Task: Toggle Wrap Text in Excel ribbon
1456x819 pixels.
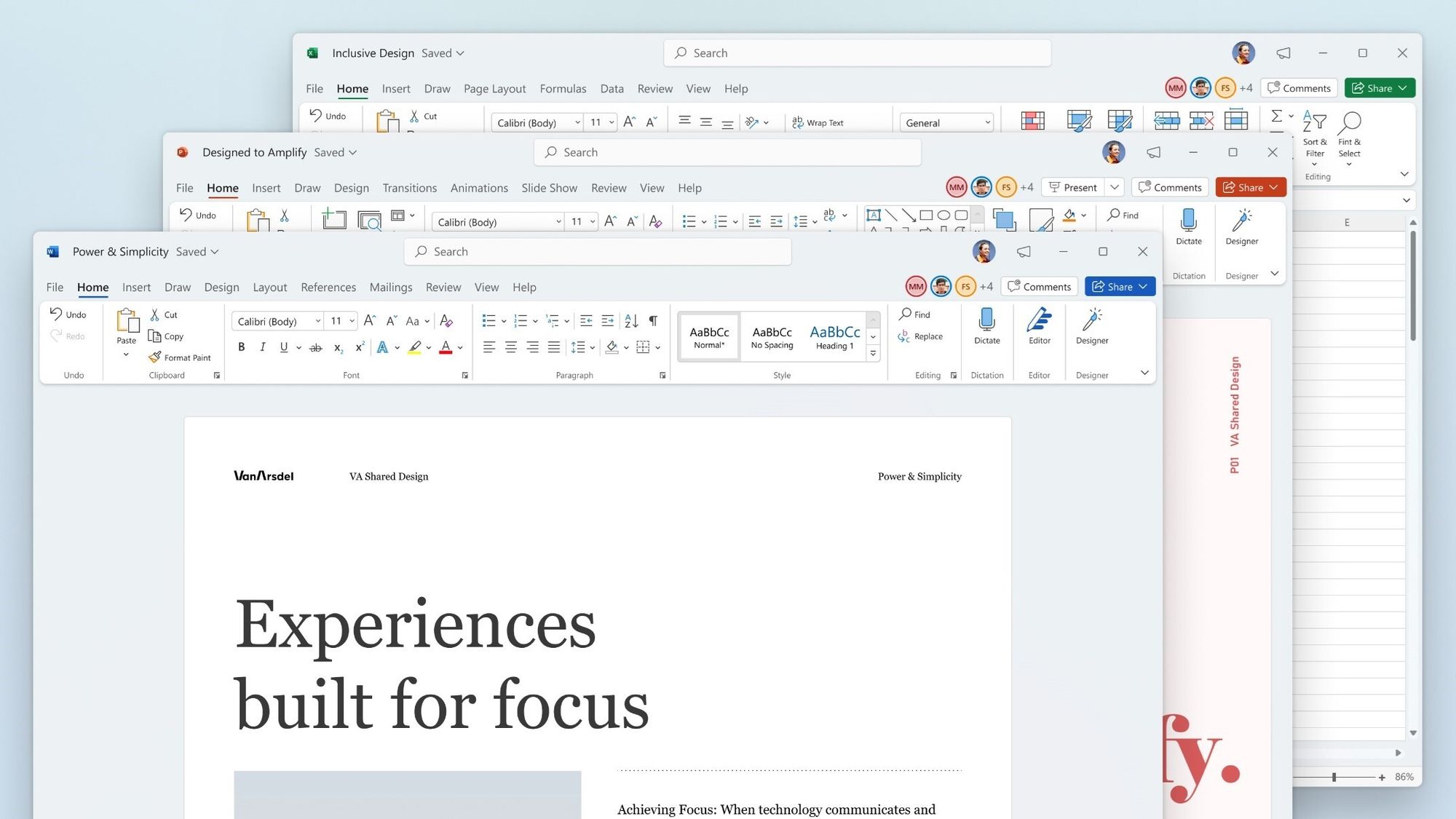Action: pyautogui.click(x=819, y=122)
